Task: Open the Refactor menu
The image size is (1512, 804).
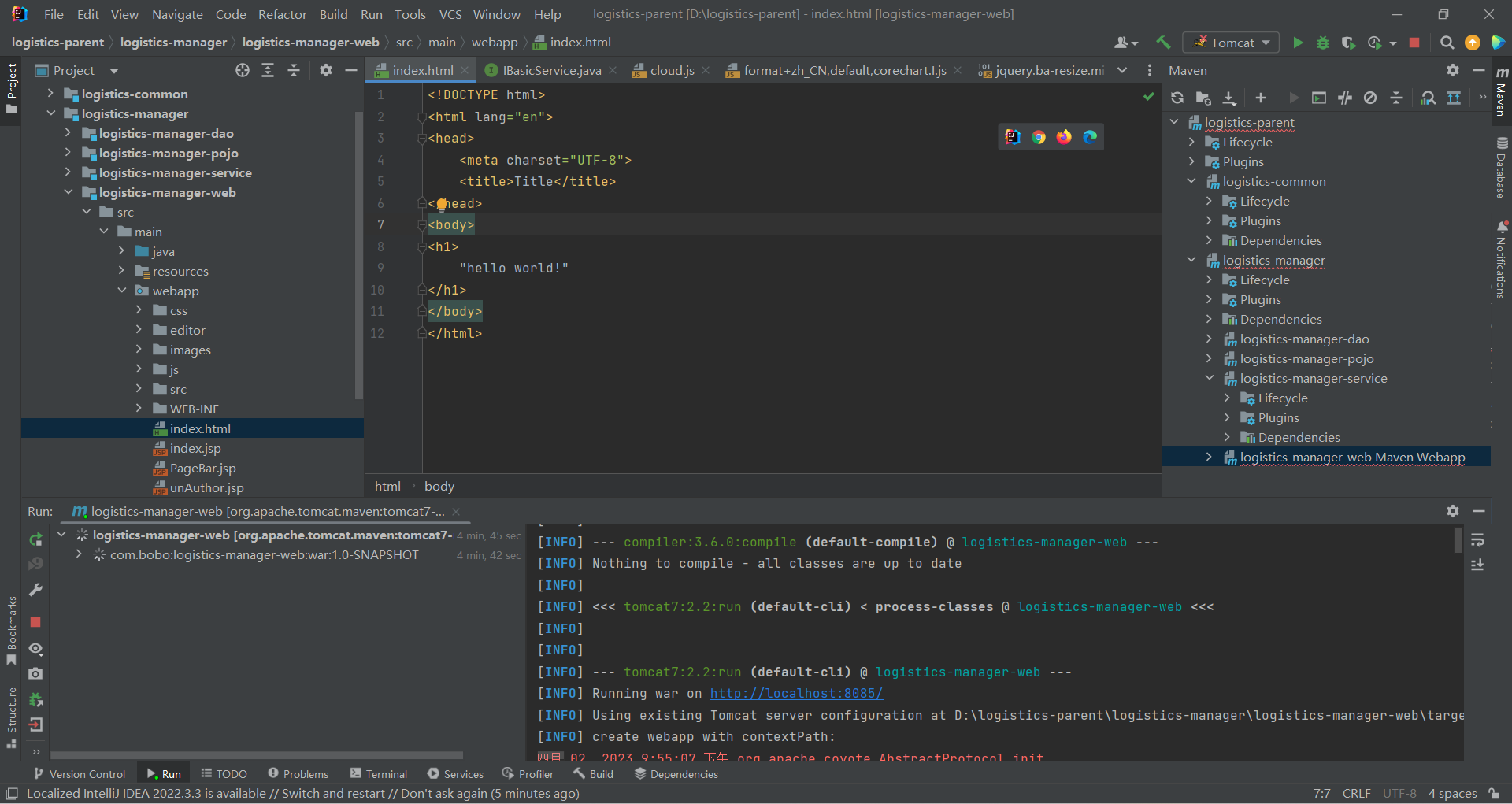Action: pos(282,14)
